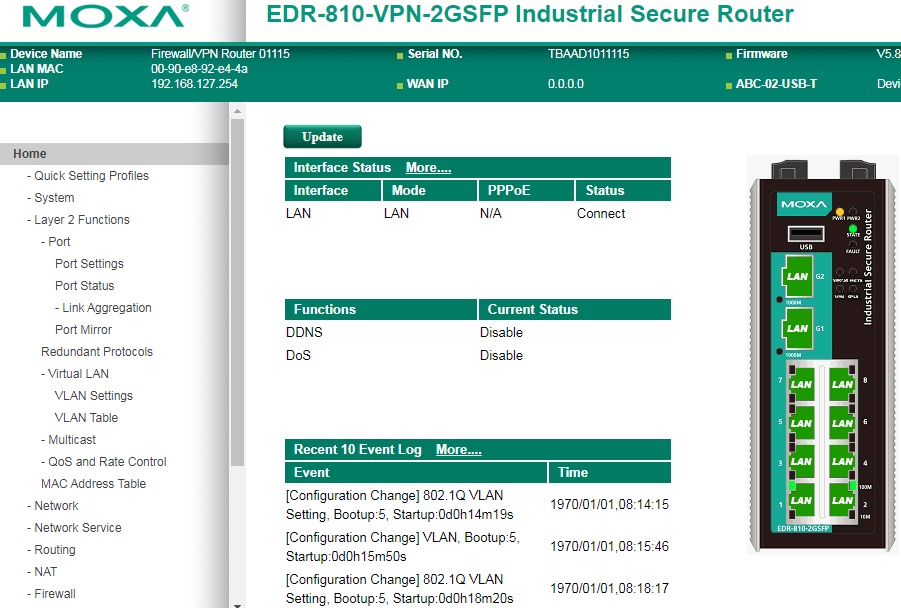Click the Mode column header

[x=430, y=190]
